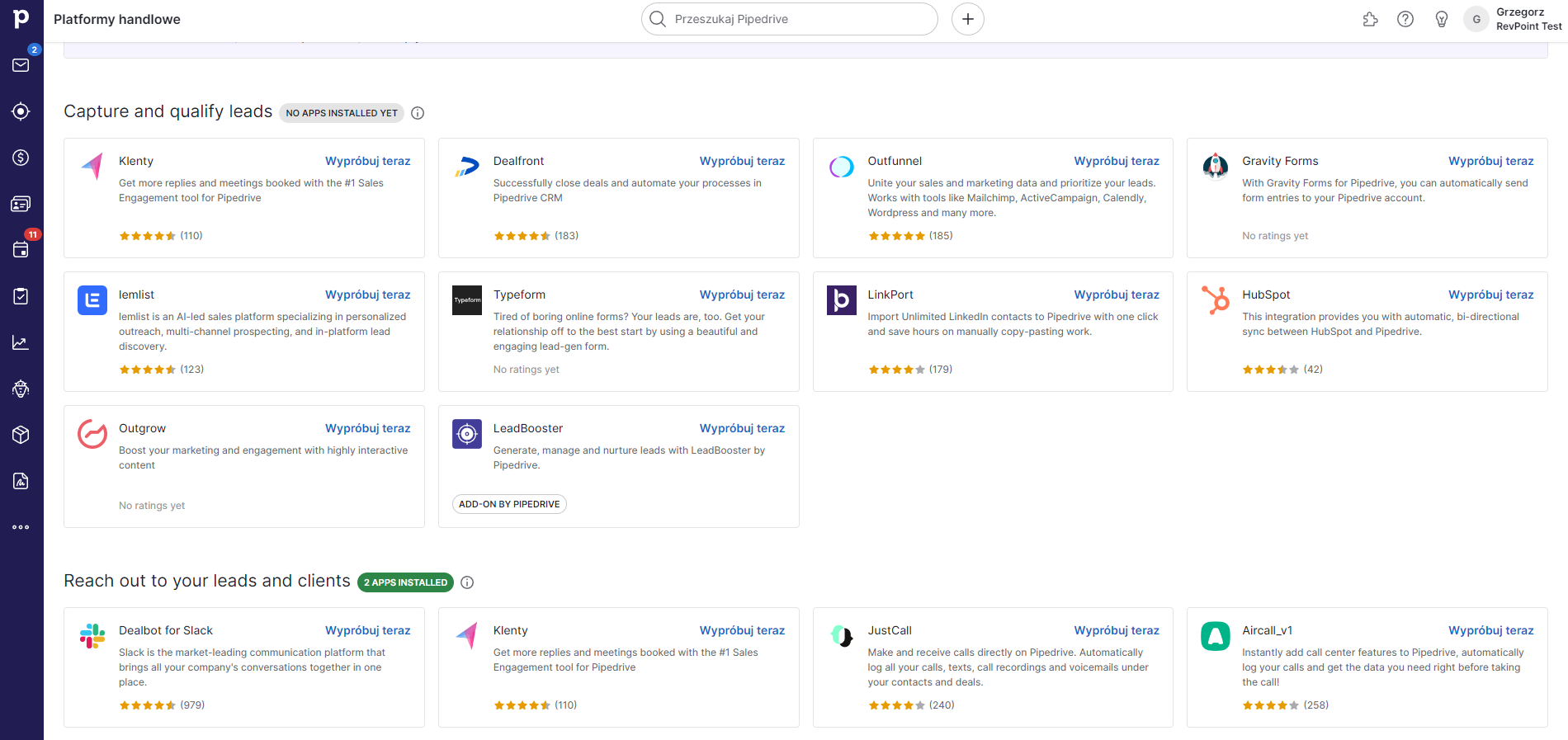Open Contacts card icon in sidebar
This screenshot has height=740, width=1568.
[x=21, y=204]
